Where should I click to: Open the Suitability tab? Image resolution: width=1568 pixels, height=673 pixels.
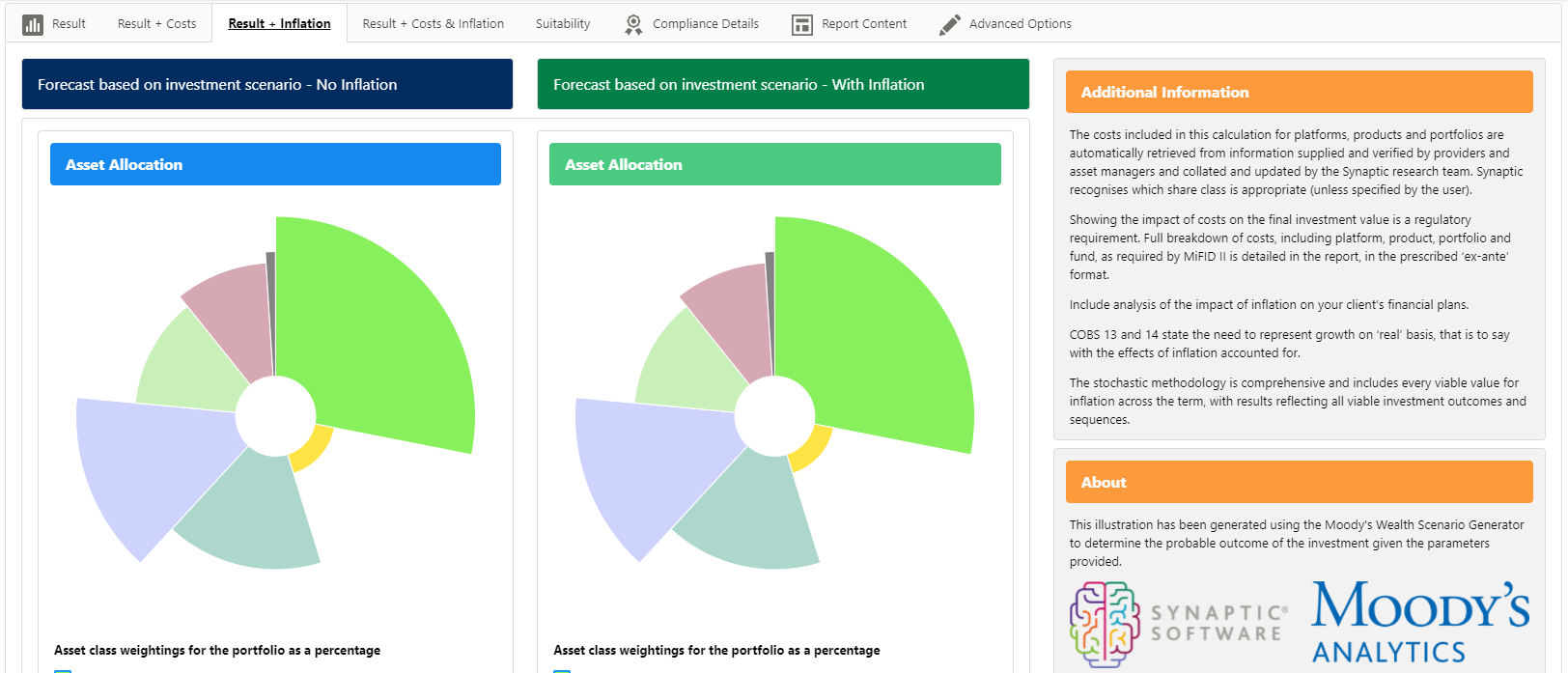click(563, 24)
